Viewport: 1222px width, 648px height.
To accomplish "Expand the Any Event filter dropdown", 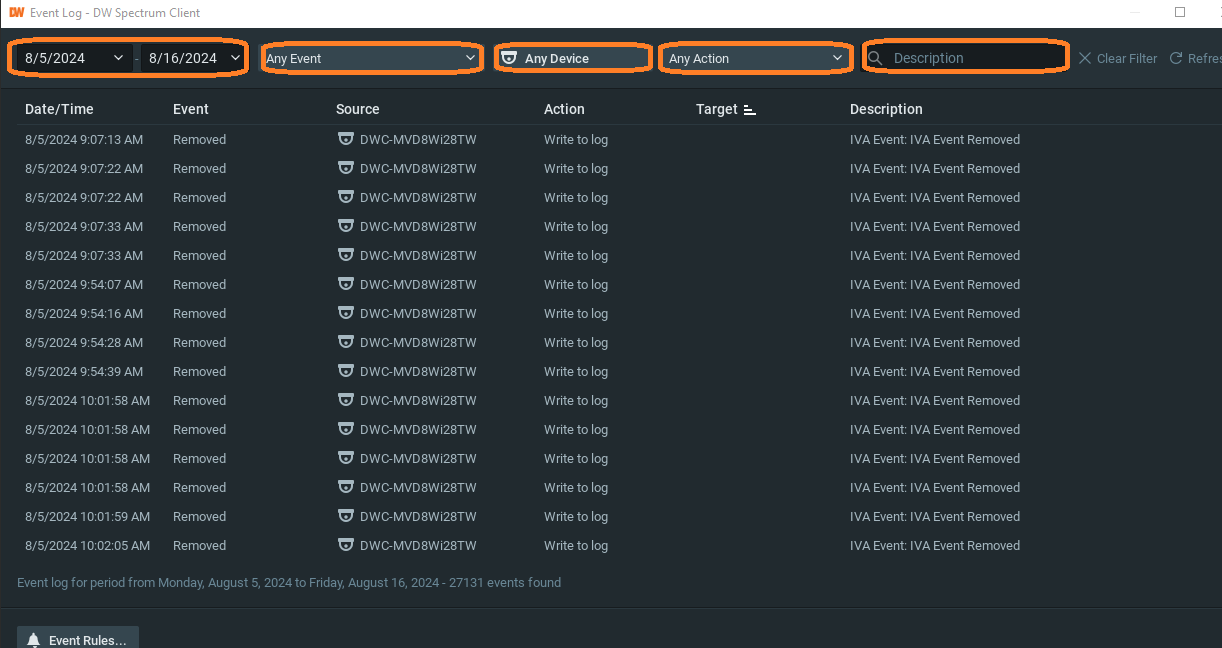I will point(471,58).
